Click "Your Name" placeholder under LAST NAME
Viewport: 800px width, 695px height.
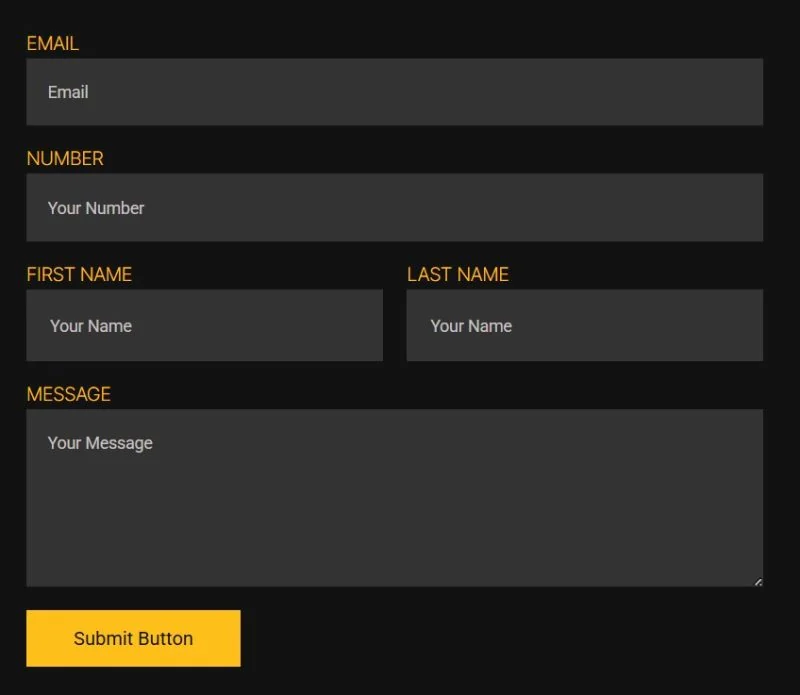[471, 326]
